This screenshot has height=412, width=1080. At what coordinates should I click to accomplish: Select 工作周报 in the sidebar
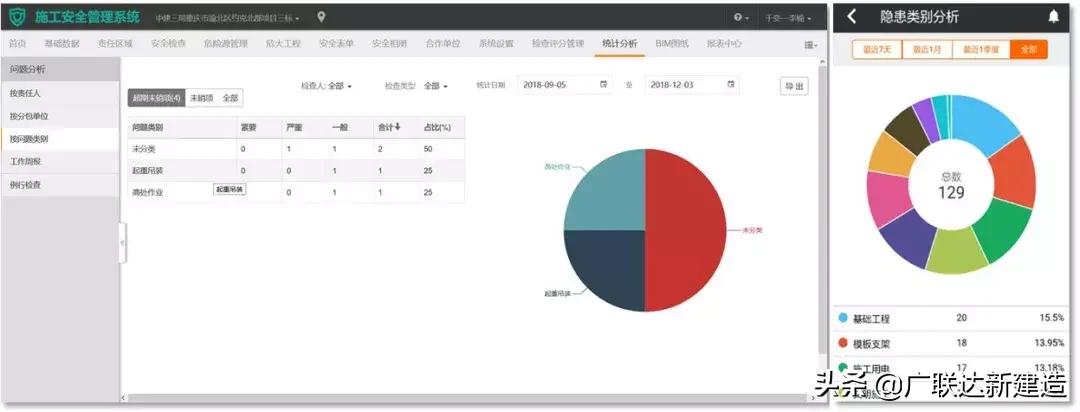point(60,161)
